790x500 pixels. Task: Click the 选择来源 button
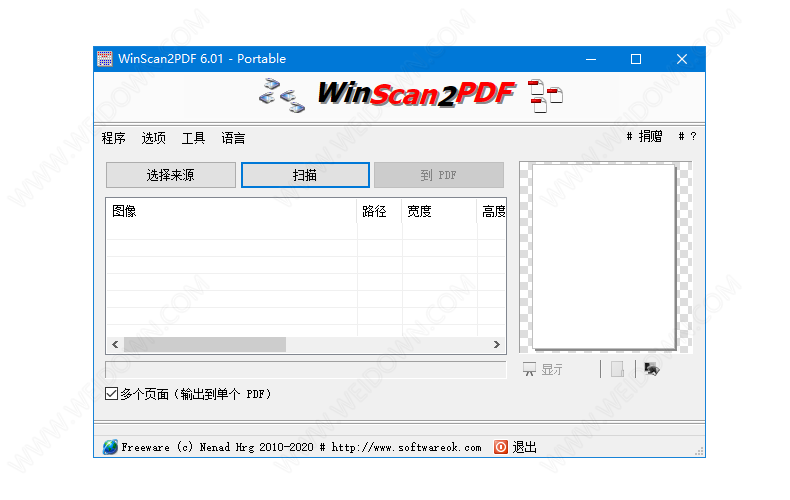point(171,175)
